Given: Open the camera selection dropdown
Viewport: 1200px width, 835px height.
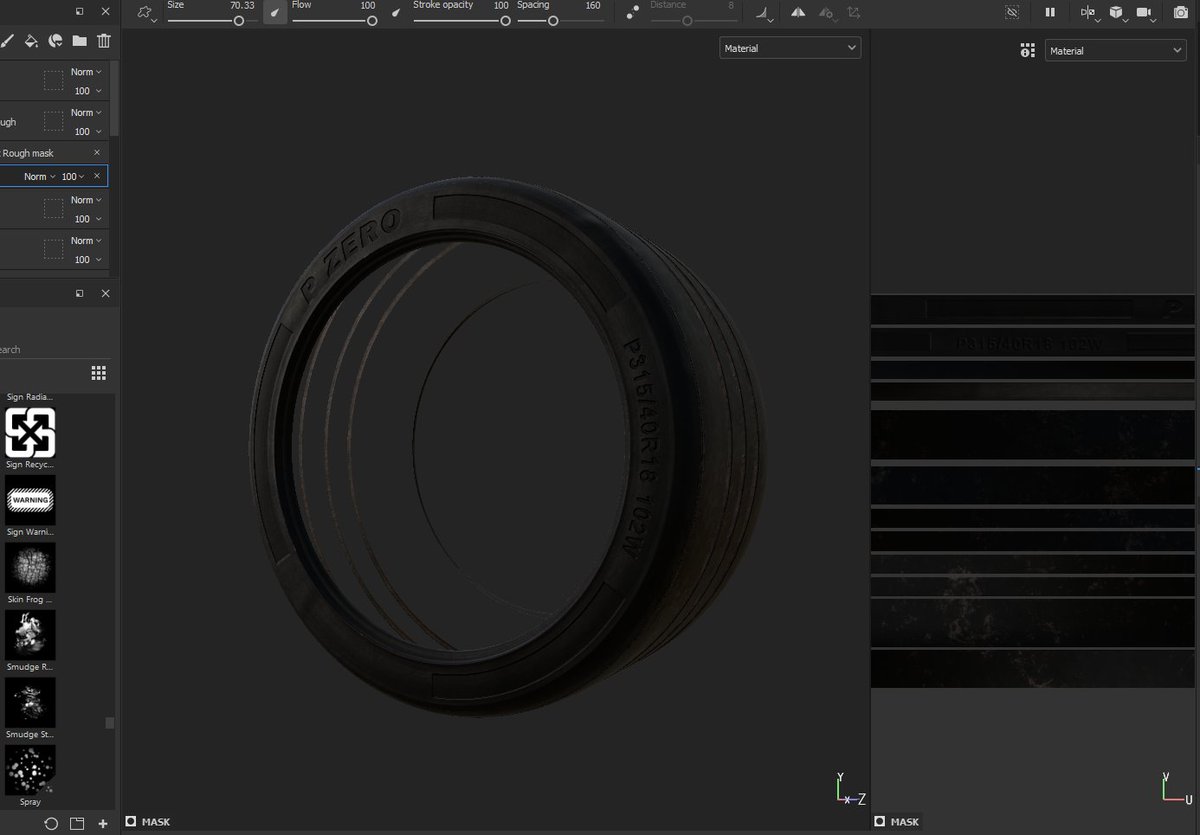Looking at the screenshot, I should [1145, 13].
